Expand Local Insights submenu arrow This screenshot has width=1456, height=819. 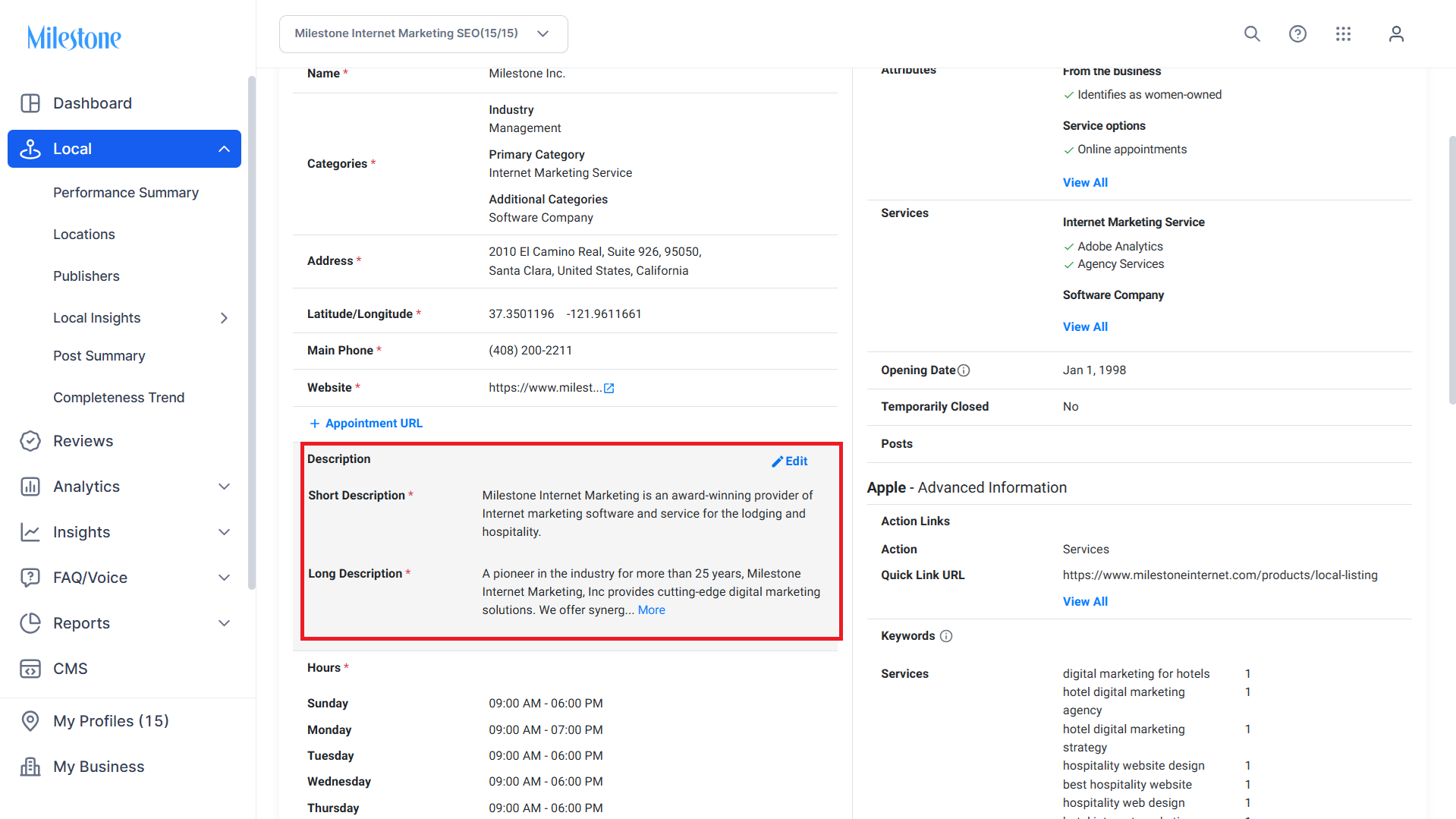pos(224,318)
